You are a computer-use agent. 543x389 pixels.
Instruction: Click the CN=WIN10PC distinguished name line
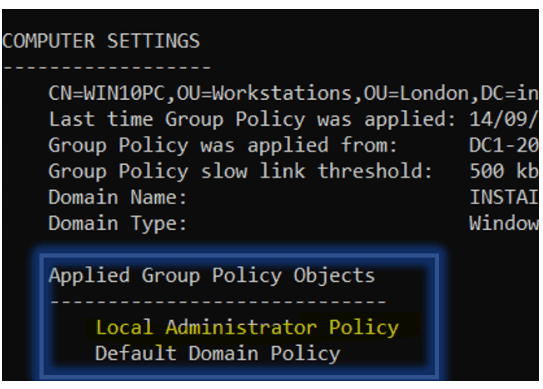click(293, 94)
